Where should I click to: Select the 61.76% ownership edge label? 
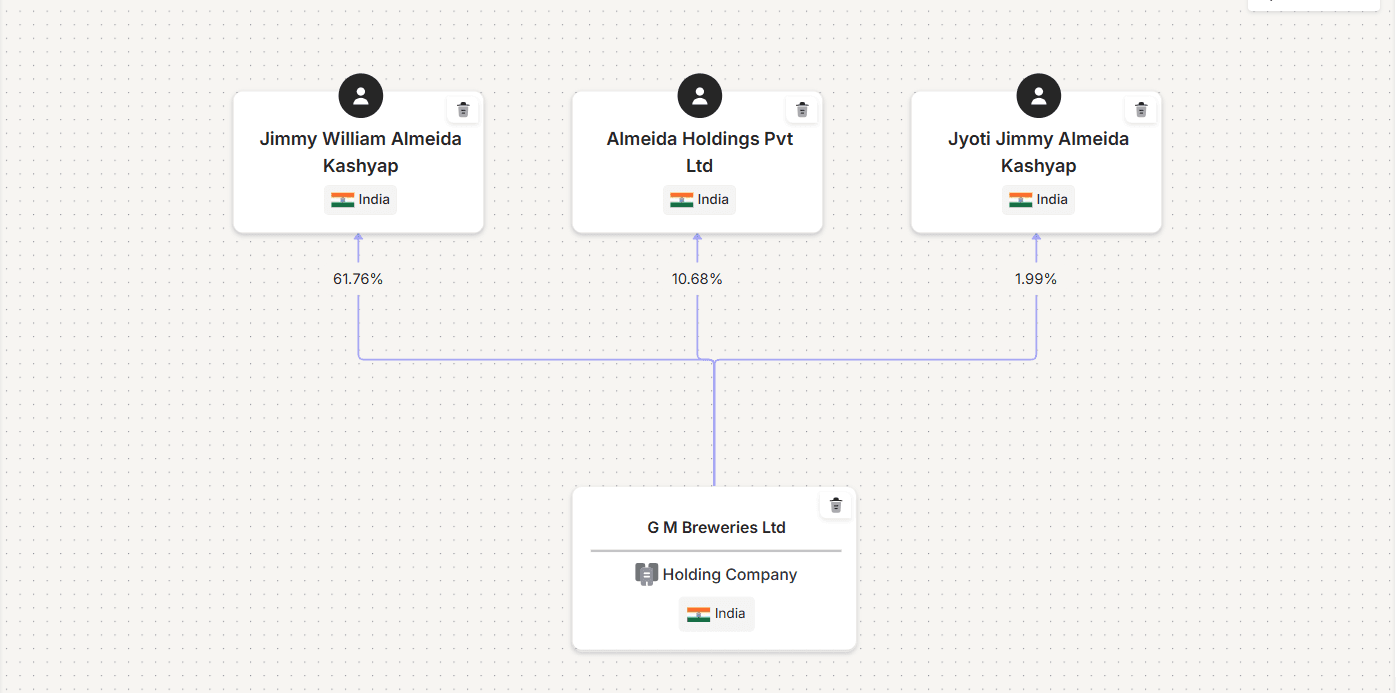[358, 279]
